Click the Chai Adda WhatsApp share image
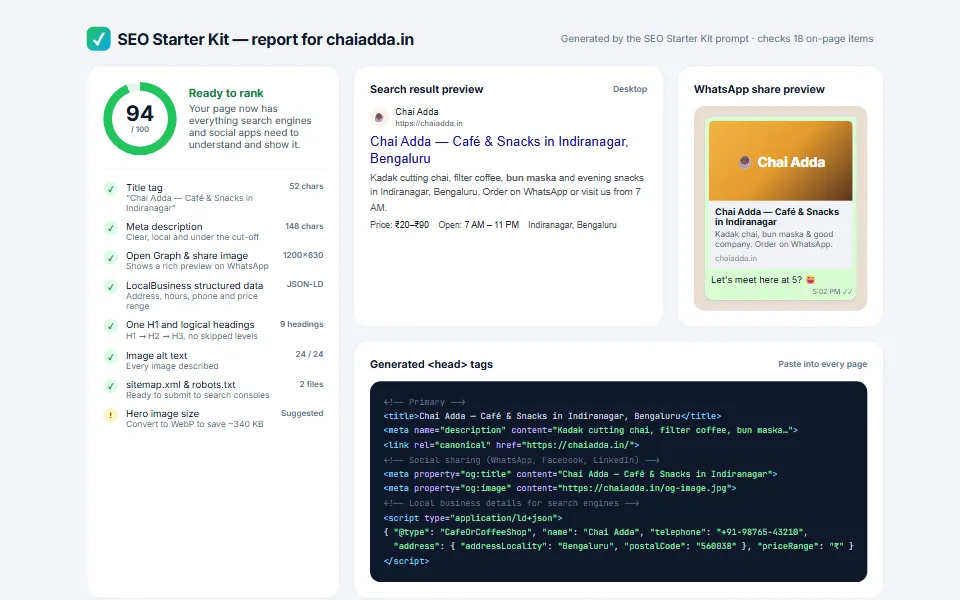Viewport: 960px width, 600px height. (x=780, y=160)
